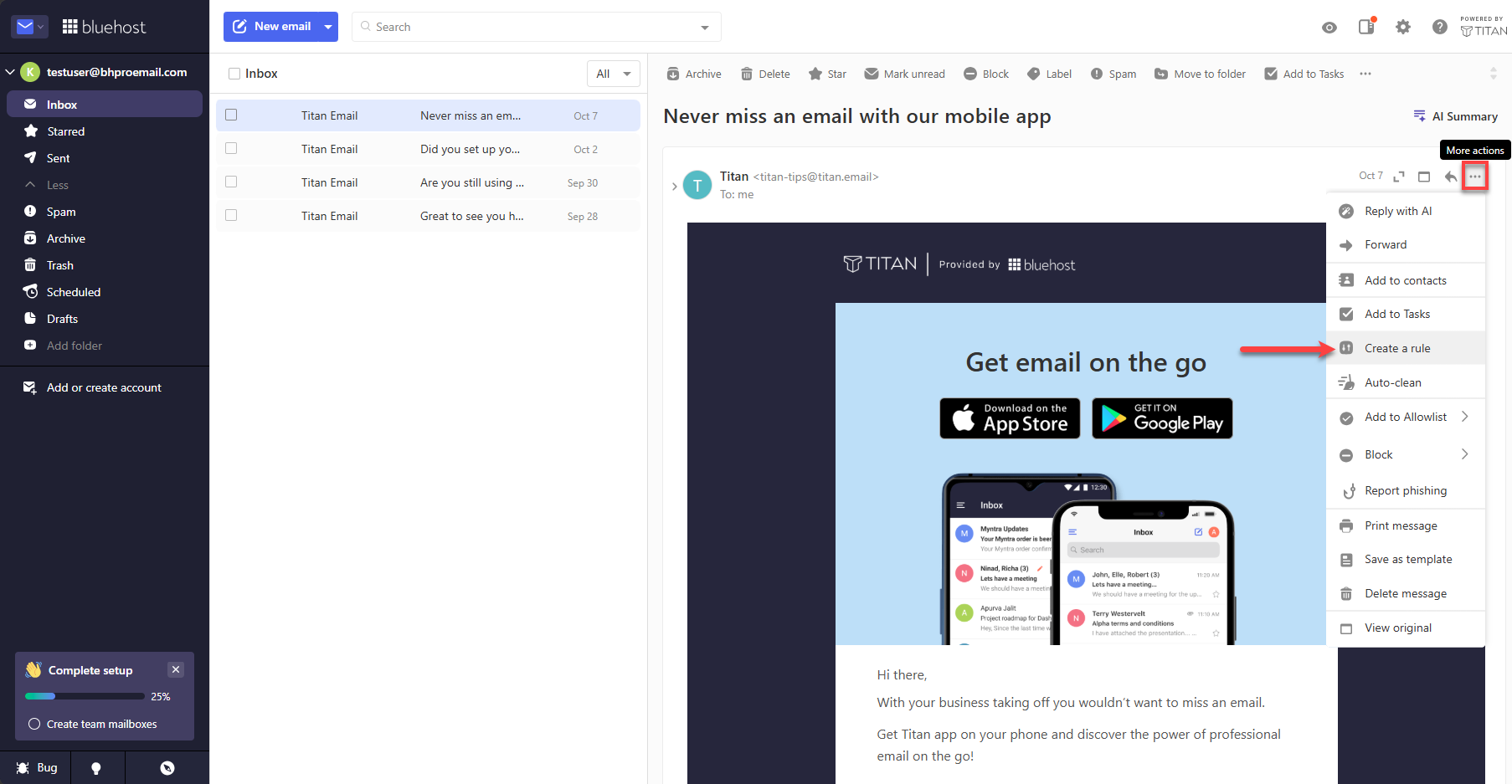The image size is (1512, 784).
Task: Choose Create a rule from the menu
Action: click(x=1407, y=348)
